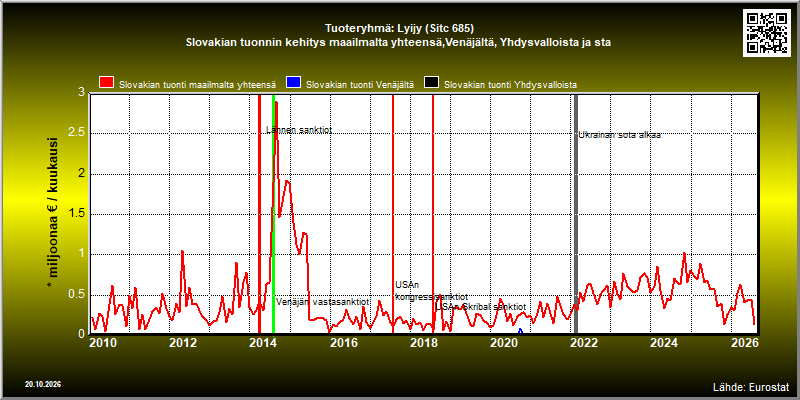Click the small blue Russia import spike near 2020

point(520,331)
